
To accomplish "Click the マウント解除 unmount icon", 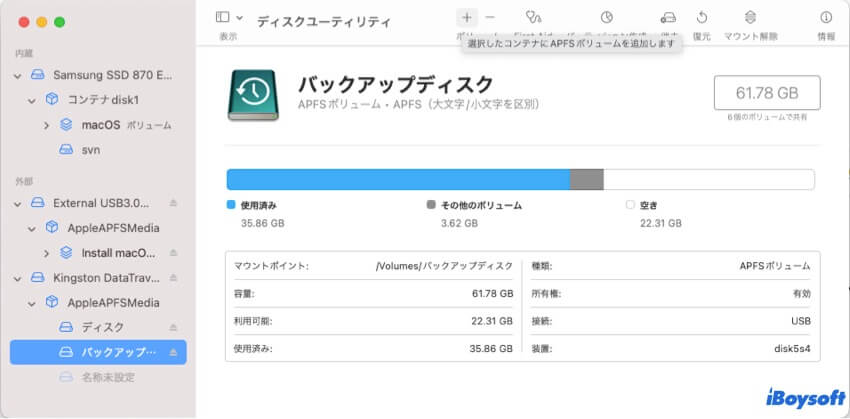I will (750, 18).
